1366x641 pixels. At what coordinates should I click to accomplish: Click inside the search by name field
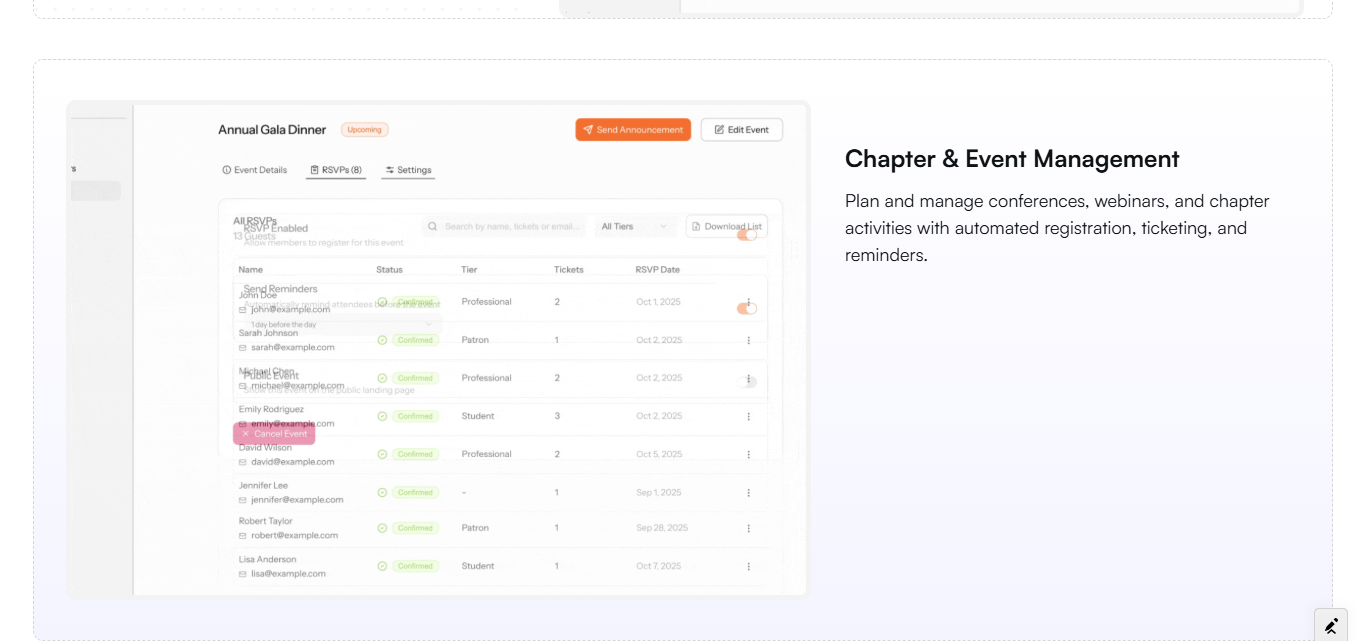point(510,226)
